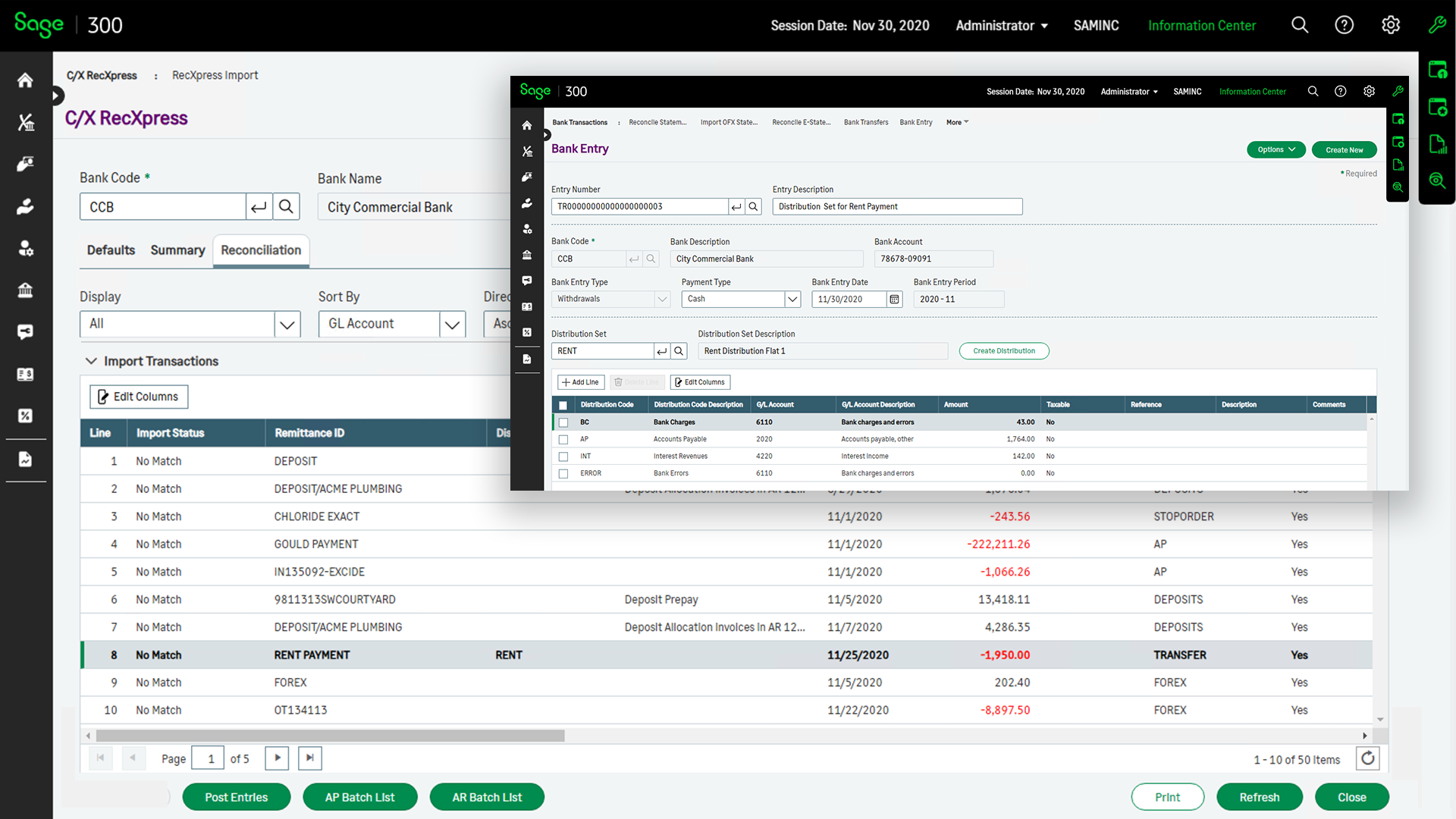This screenshot has height=819, width=1456.
Task: Toggle the distribution grid select-all header checkbox
Action: (x=563, y=405)
